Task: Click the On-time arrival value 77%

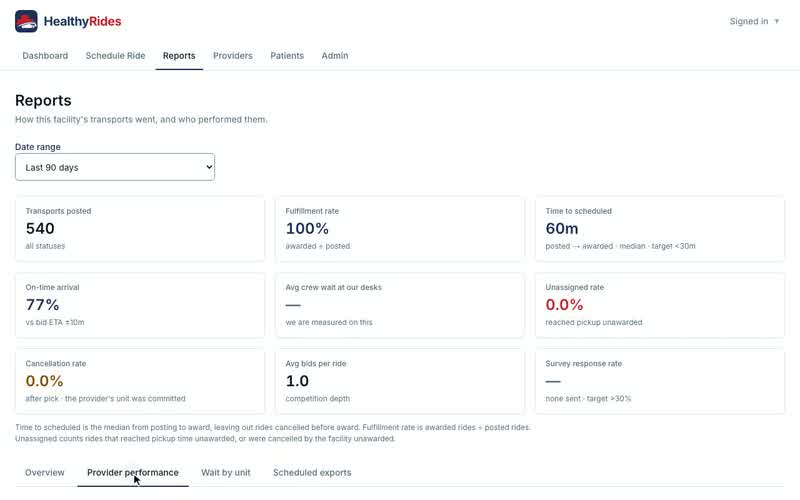Action: coord(42,305)
